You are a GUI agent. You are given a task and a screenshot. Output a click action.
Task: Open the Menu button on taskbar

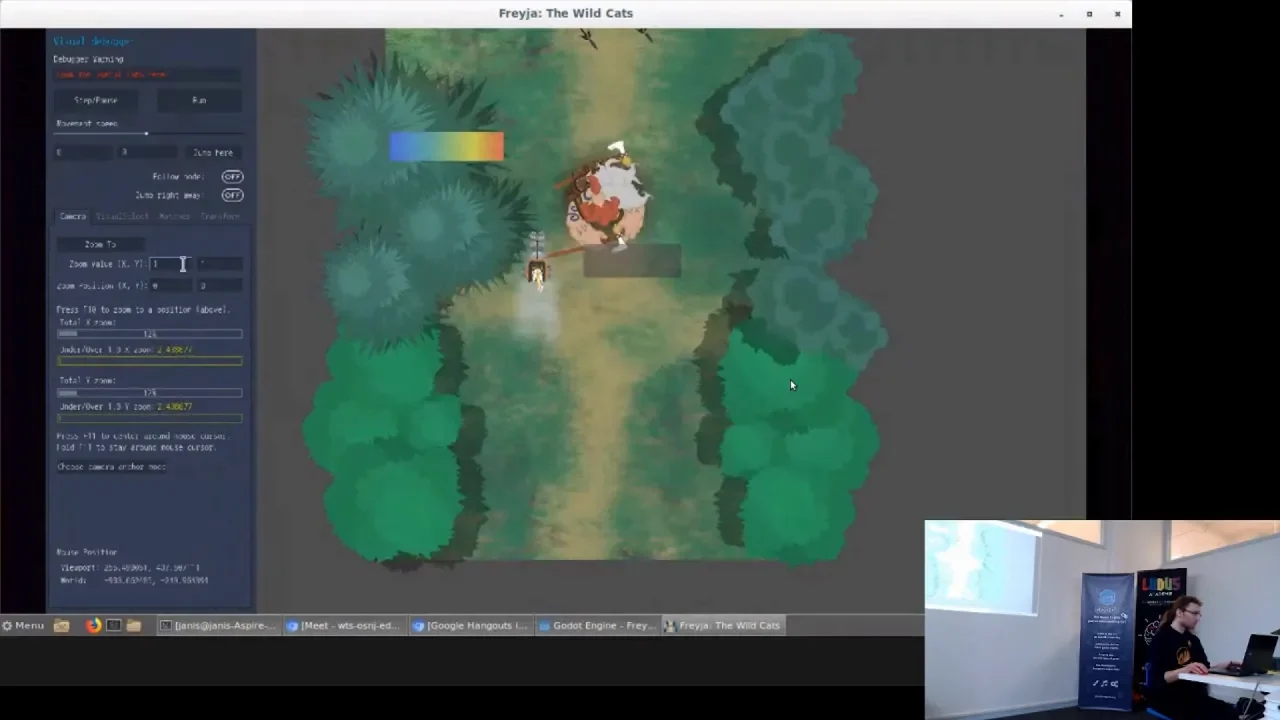22,625
